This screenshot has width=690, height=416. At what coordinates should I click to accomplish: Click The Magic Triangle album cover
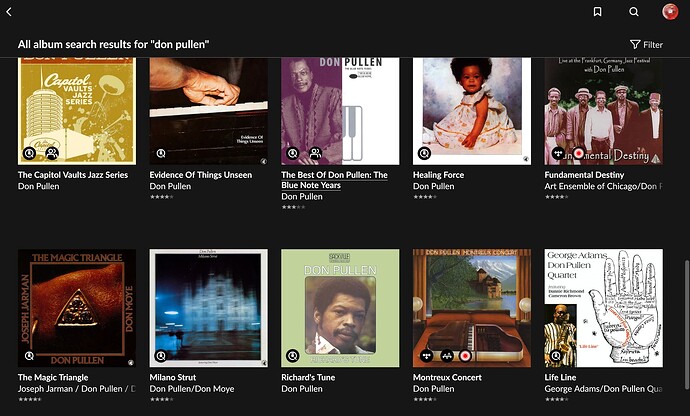[x=77, y=307]
